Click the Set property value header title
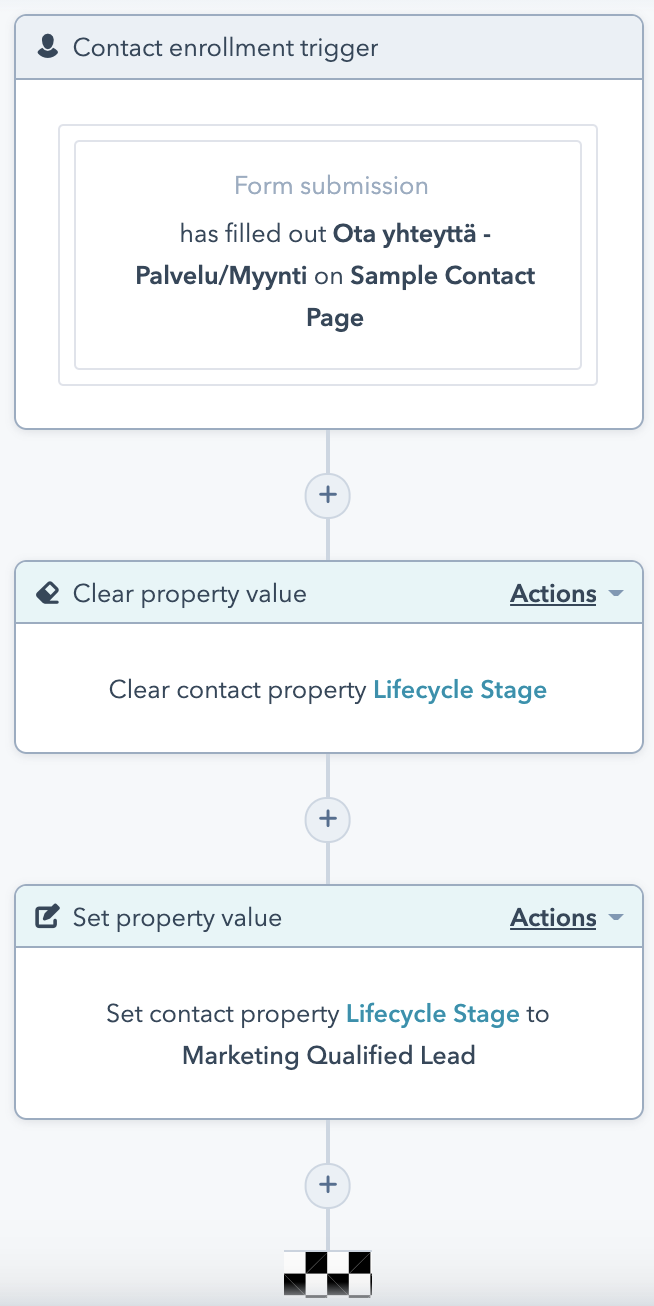Screen dimensions: 654x1306 pyautogui.click(x=177, y=918)
